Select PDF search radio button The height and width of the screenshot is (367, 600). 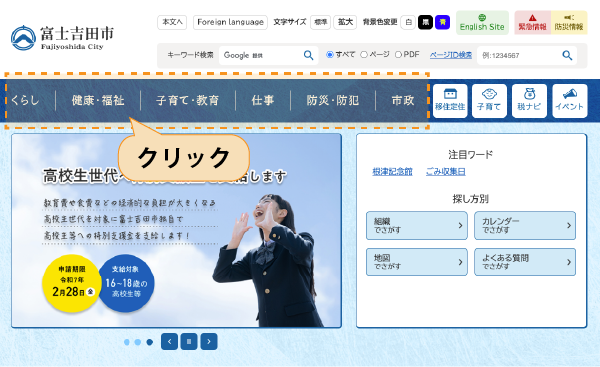(398, 55)
